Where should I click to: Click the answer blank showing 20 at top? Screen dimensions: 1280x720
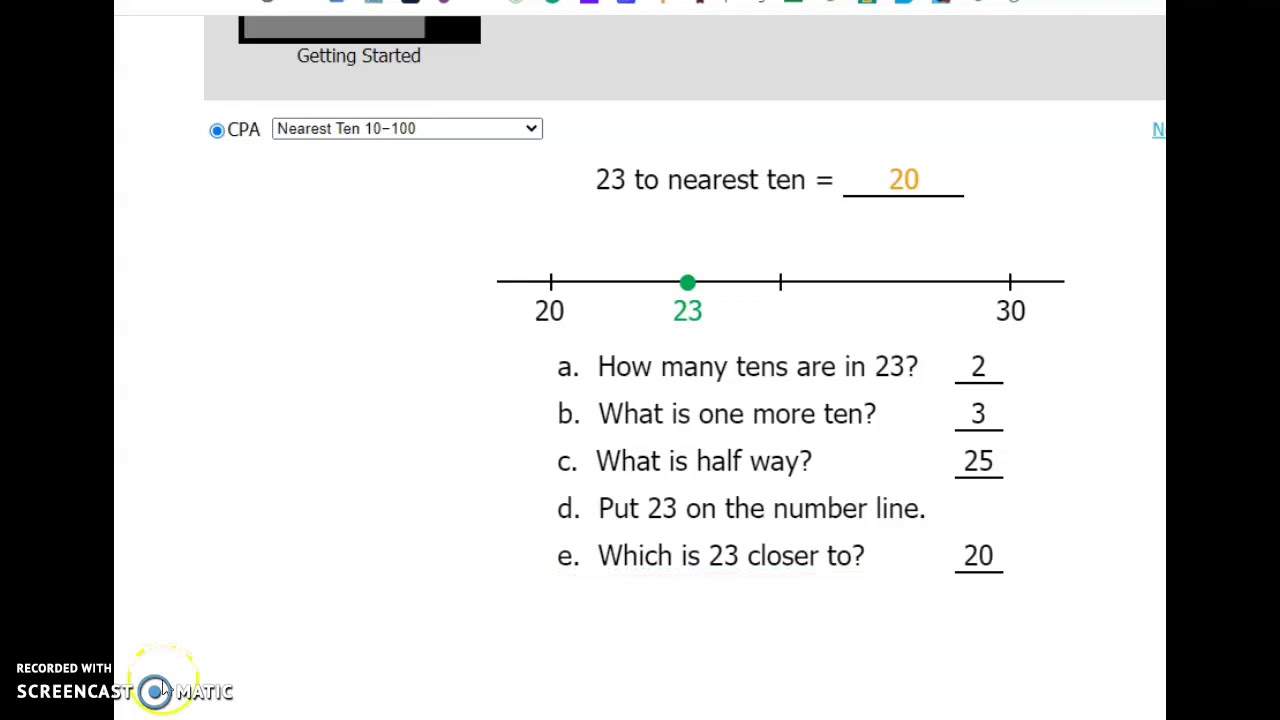click(903, 180)
